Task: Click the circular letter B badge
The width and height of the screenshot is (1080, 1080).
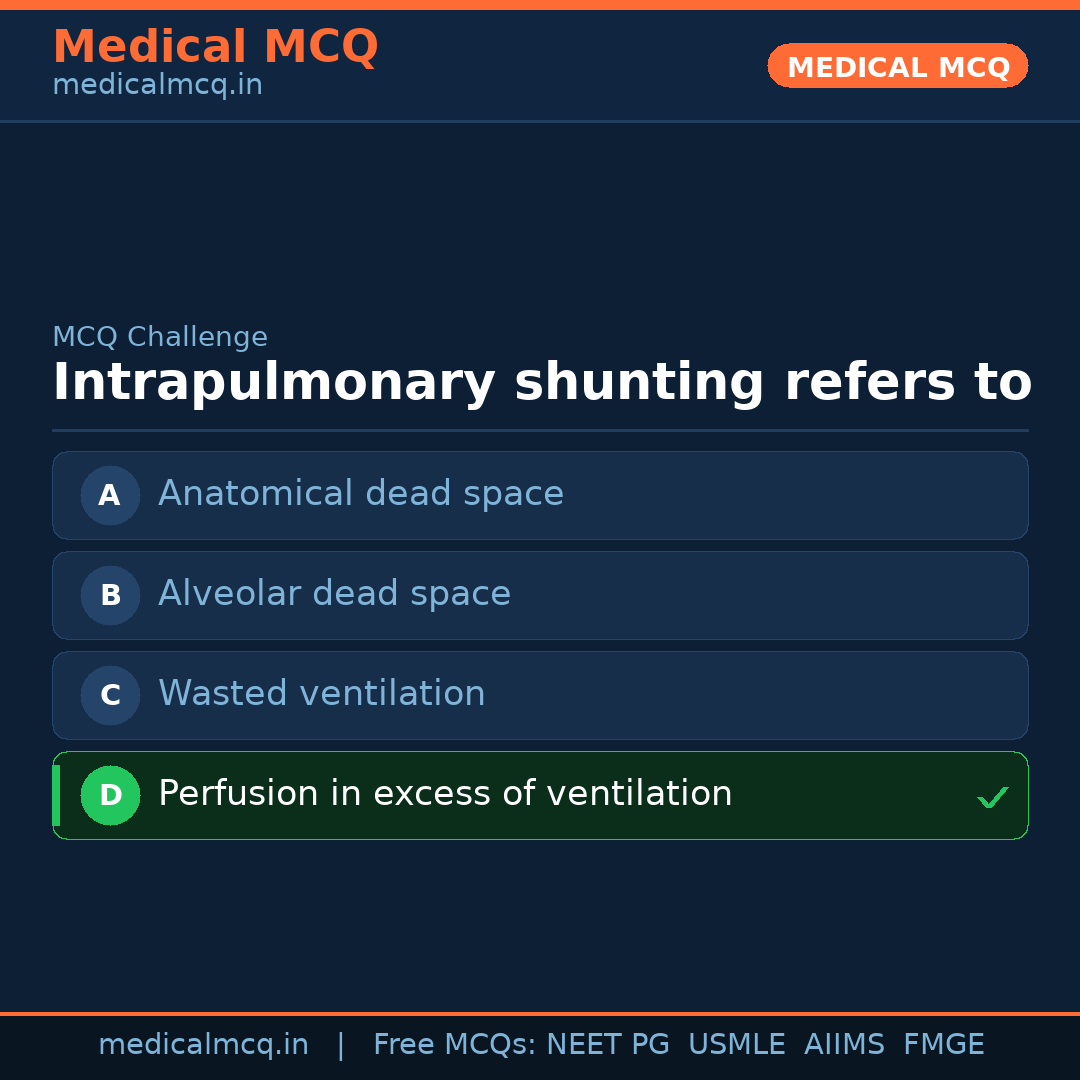Action: click(110, 595)
